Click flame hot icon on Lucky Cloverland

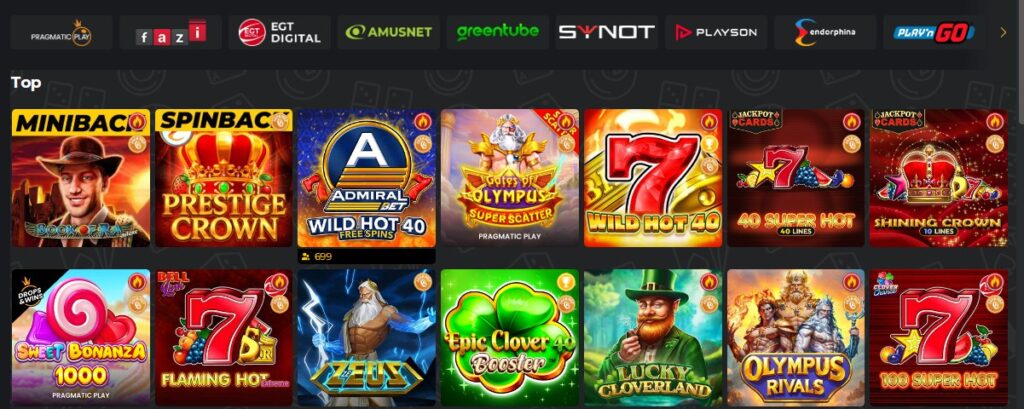tap(709, 282)
